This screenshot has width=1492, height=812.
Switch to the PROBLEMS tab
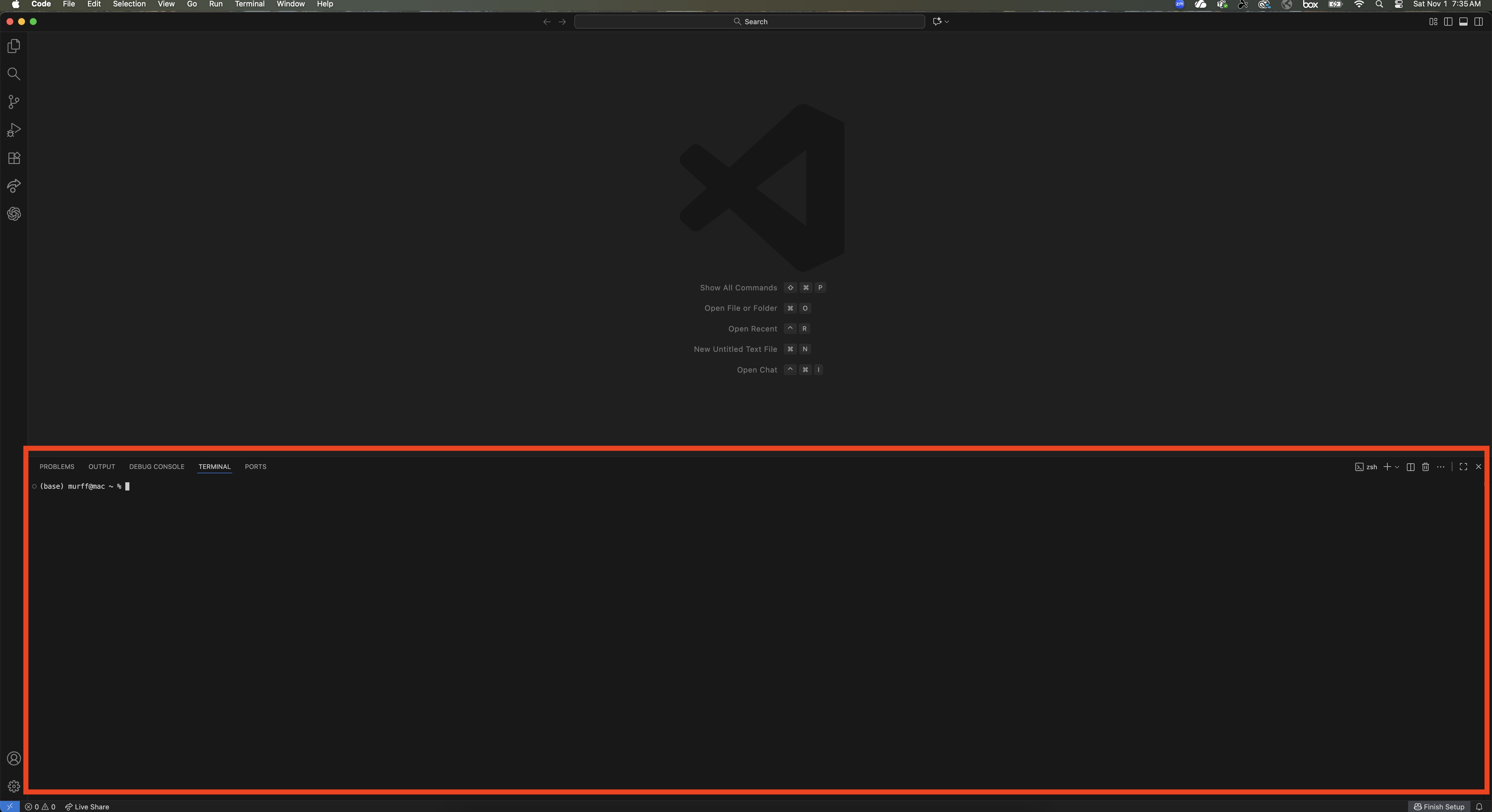[x=57, y=467]
